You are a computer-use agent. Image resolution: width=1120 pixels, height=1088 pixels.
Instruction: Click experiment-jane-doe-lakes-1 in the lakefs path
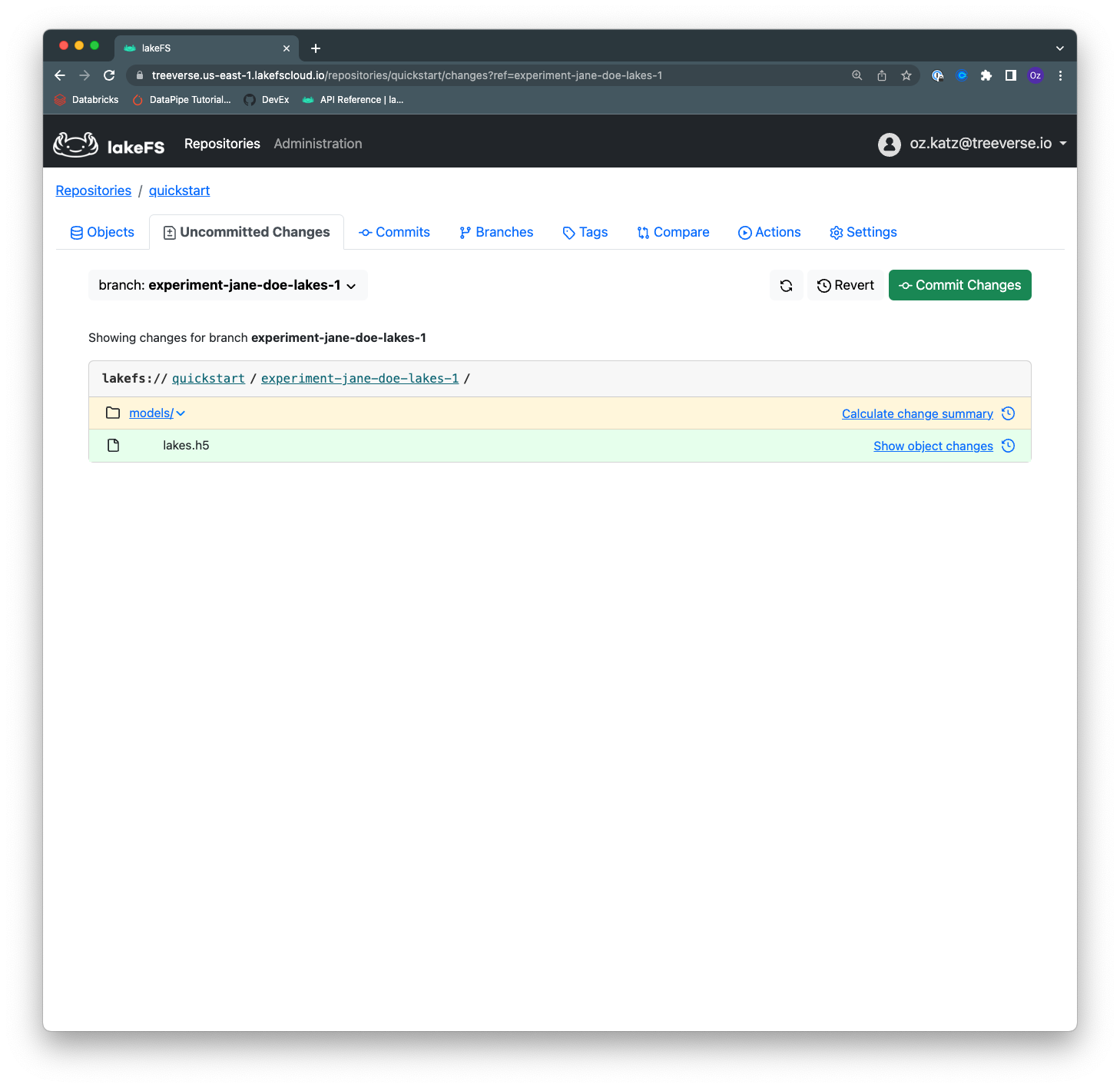[360, 379]
